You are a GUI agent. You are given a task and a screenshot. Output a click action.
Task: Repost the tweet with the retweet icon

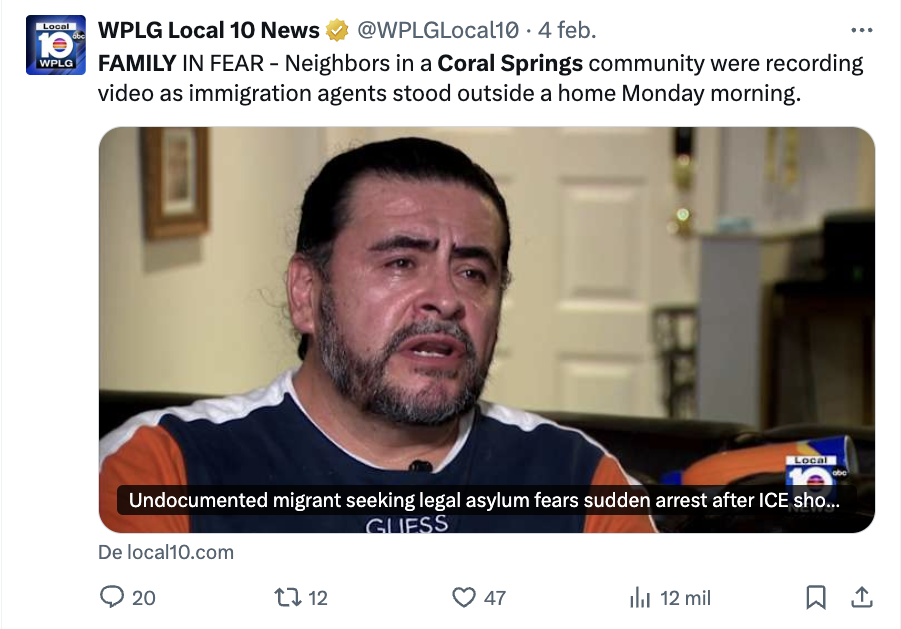[x=288, y=597]
